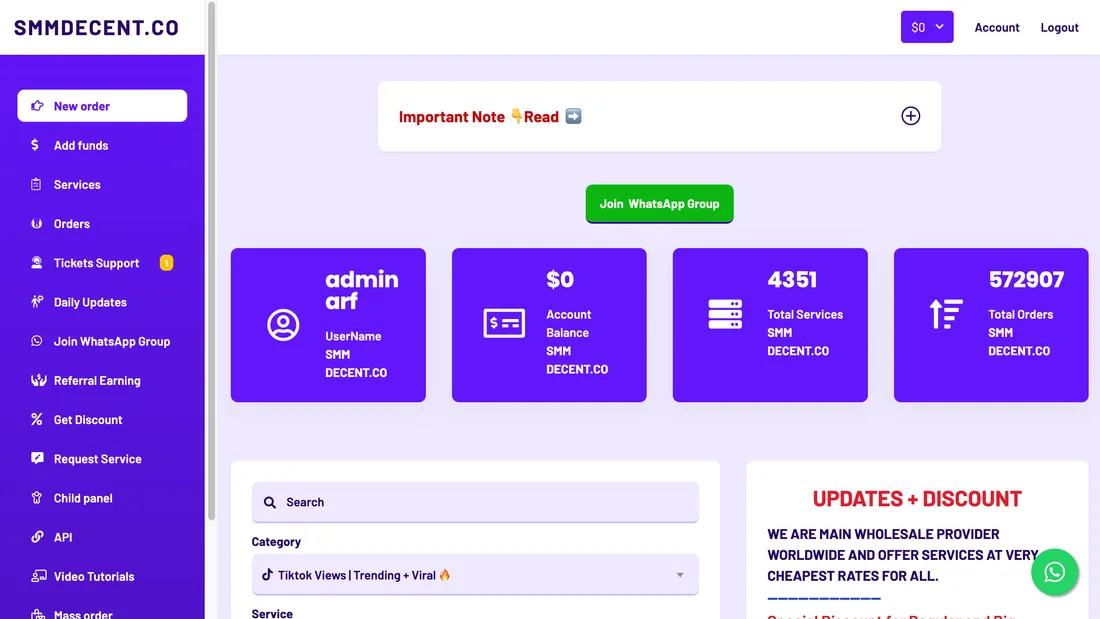Viewport: 1100px width, 619px height.
Task: Go to Child panel menu item
Action: coord(102,498)
